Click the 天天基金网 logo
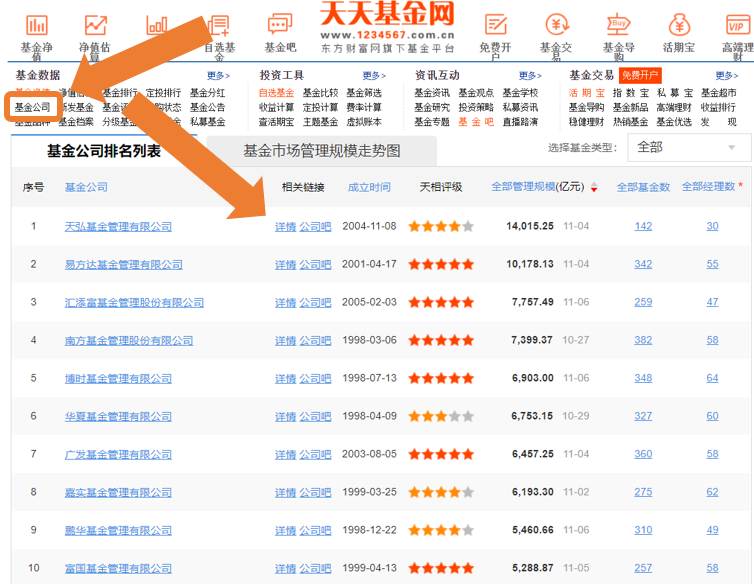 tap(388, 14)
